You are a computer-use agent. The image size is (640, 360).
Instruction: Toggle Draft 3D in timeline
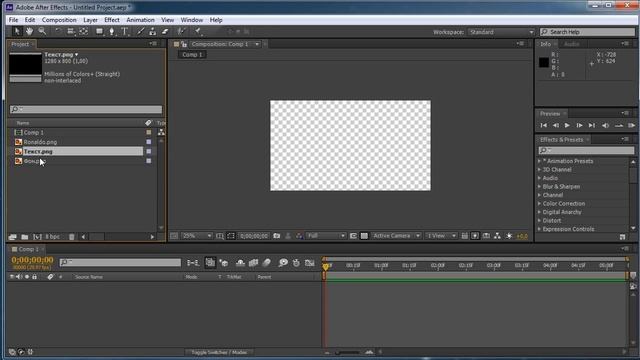(x=224, y=263)
